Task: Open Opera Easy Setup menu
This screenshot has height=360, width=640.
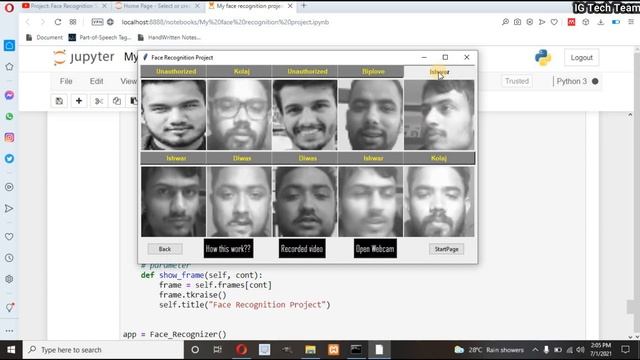Action: pos(631,22)
